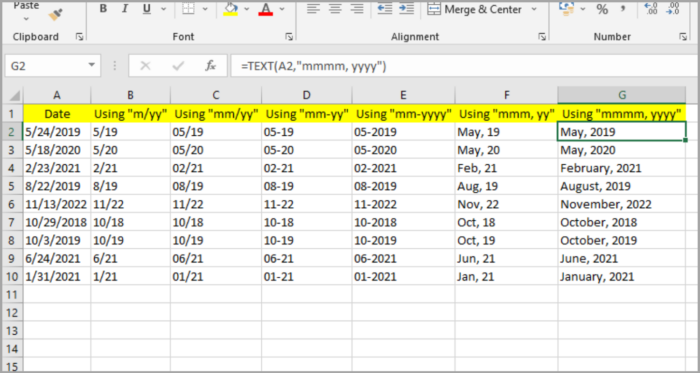Click header cell Using "m/yy"

[130, 114]
